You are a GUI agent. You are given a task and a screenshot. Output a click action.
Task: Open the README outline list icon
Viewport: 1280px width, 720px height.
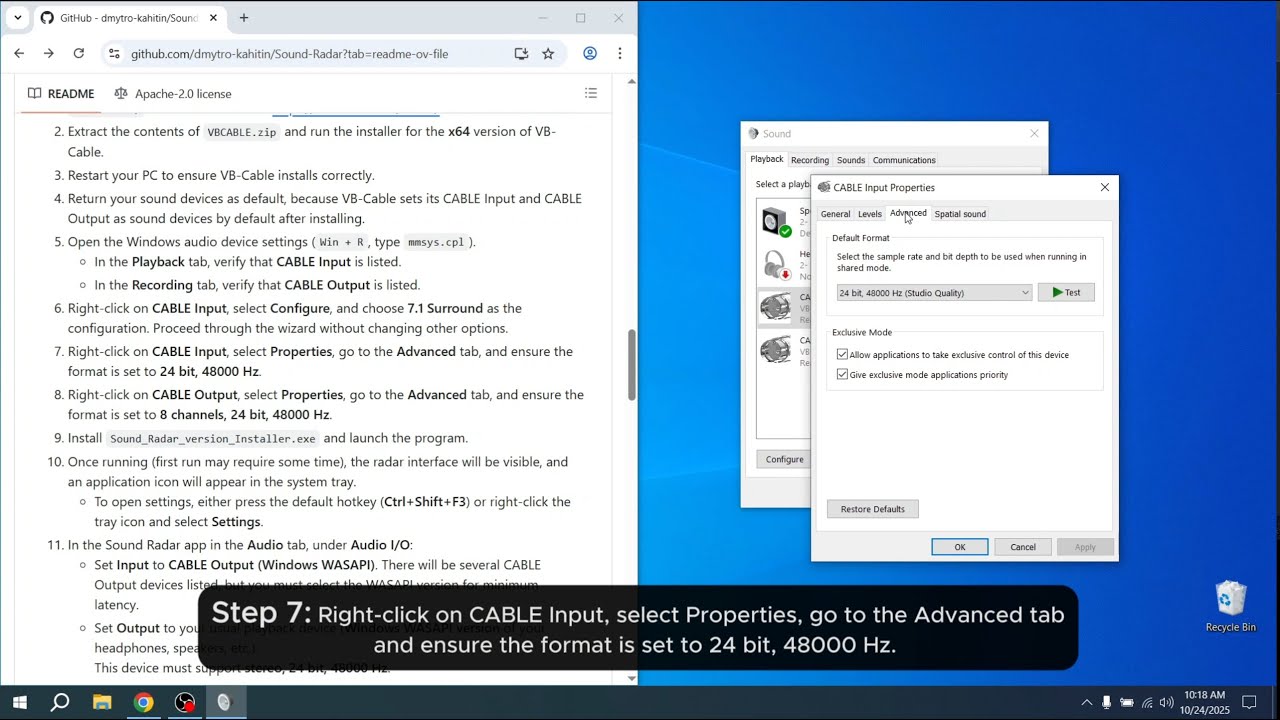591,94
